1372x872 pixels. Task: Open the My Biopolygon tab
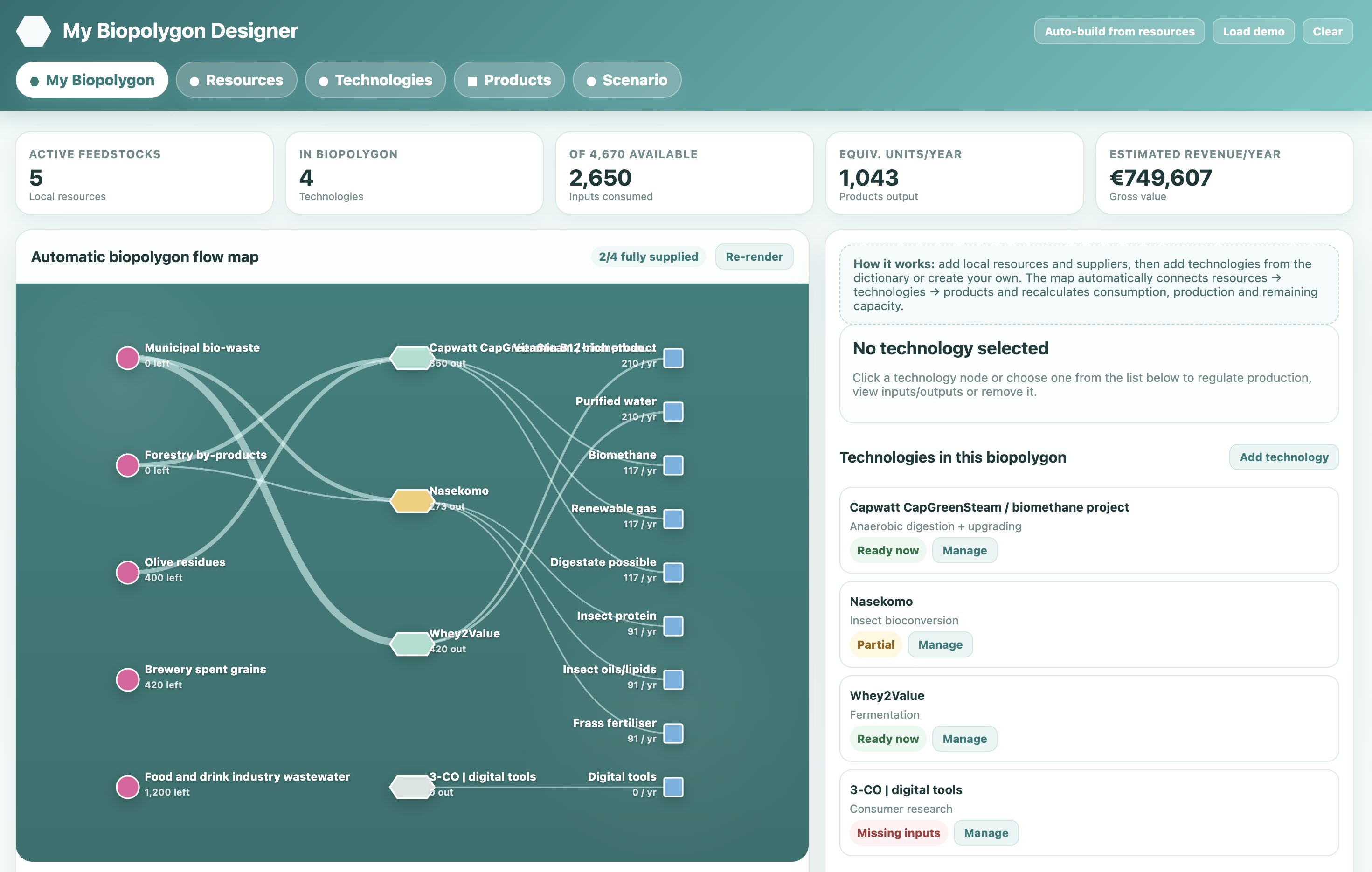click(92, 80)
